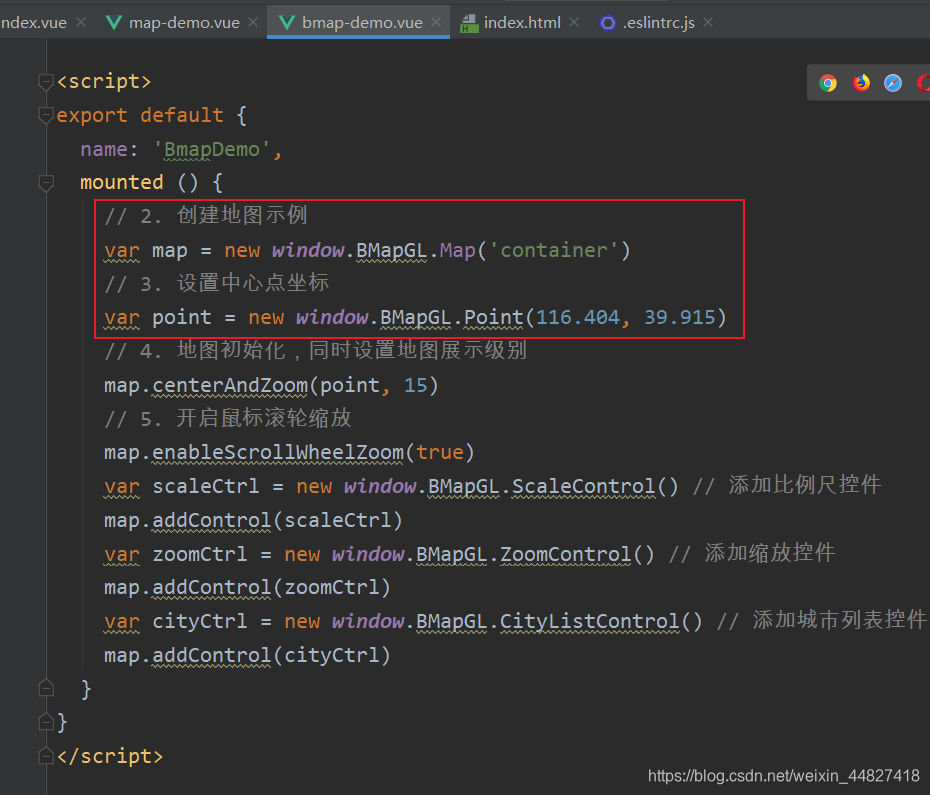Screen dimensions: 930x795
Task: Click addControl(zoomCtrl) call
Action: coord(272,587)
